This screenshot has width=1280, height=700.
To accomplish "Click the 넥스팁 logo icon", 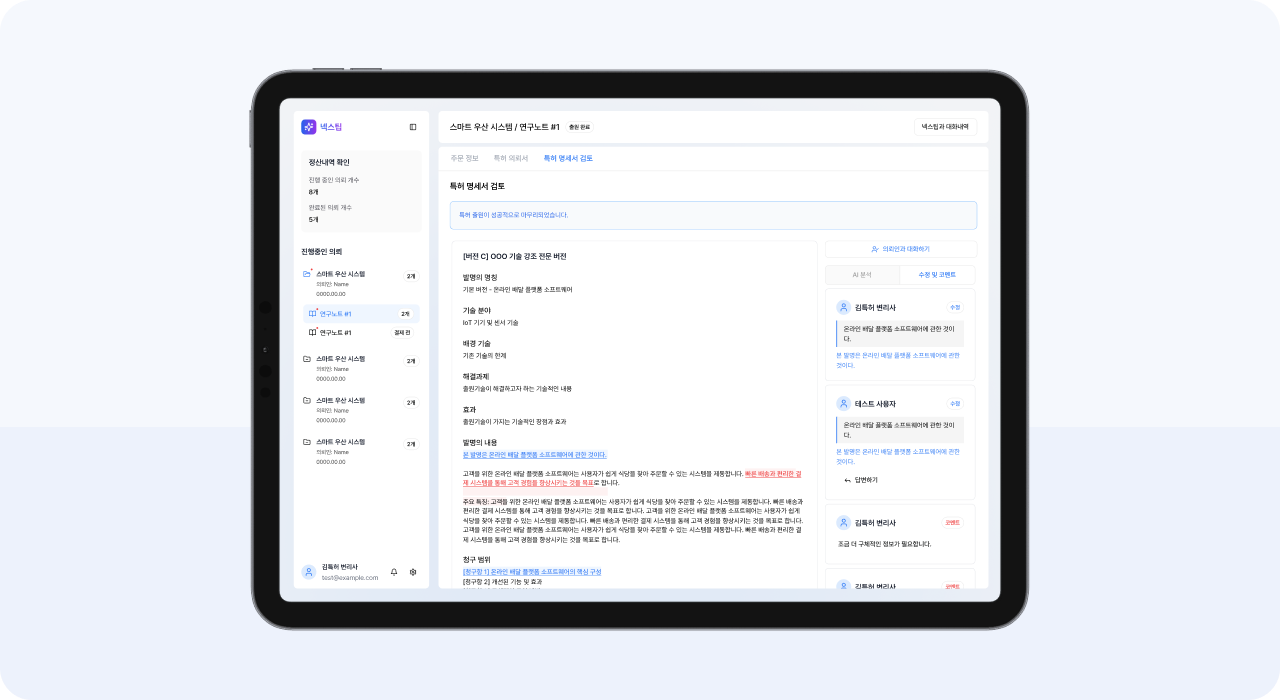I will pyautogui.click(x=308, y=127).
